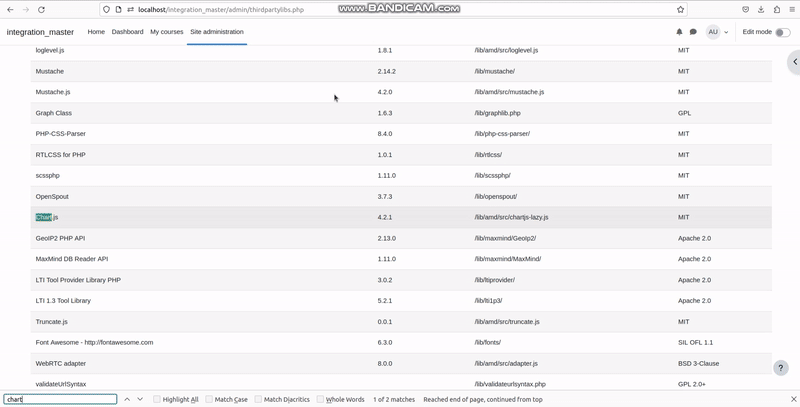
Task: Click PHP-CSS-Parser library name
Action: coord(61,134)
